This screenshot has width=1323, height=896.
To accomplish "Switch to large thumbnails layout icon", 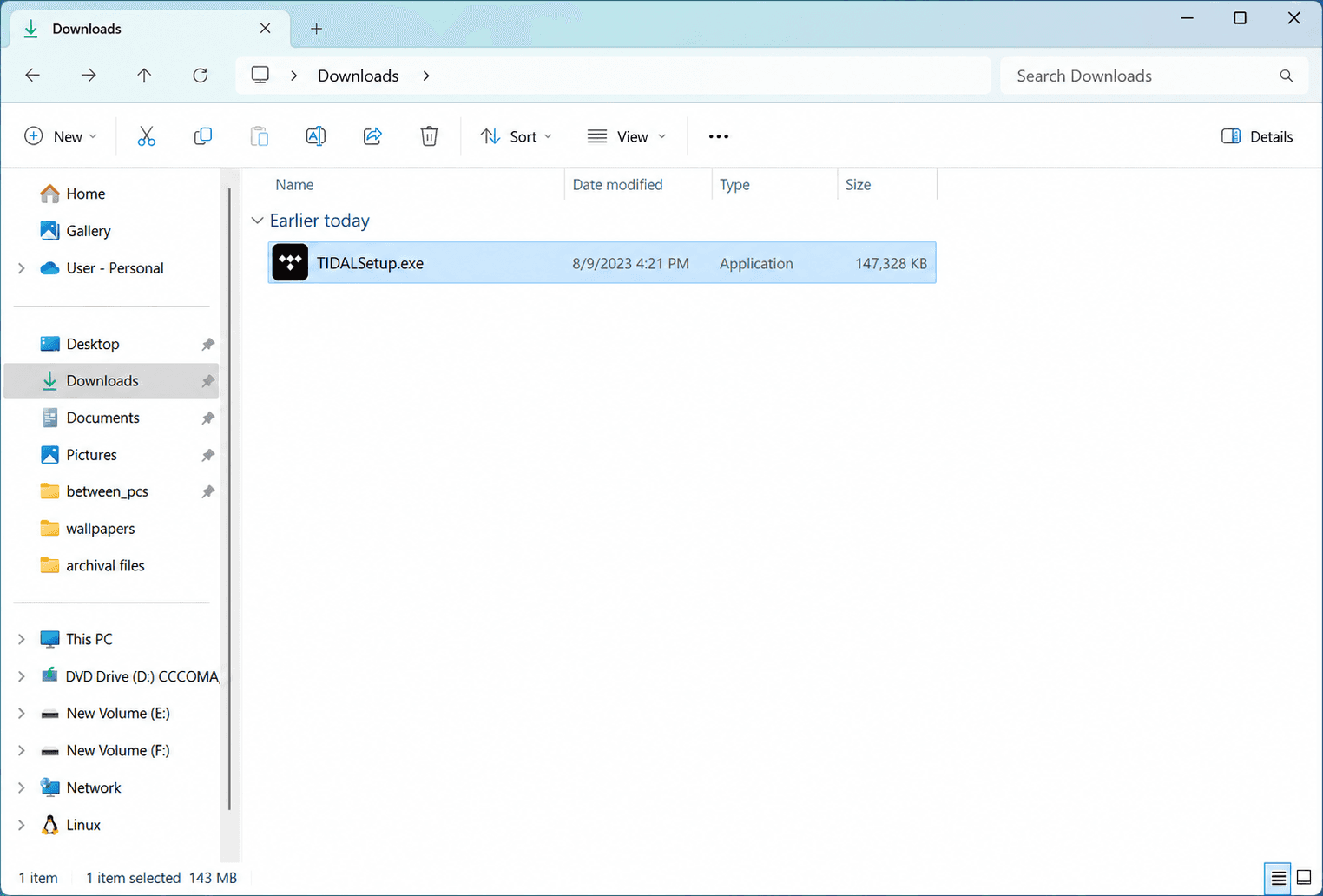I will (1304, 878).
